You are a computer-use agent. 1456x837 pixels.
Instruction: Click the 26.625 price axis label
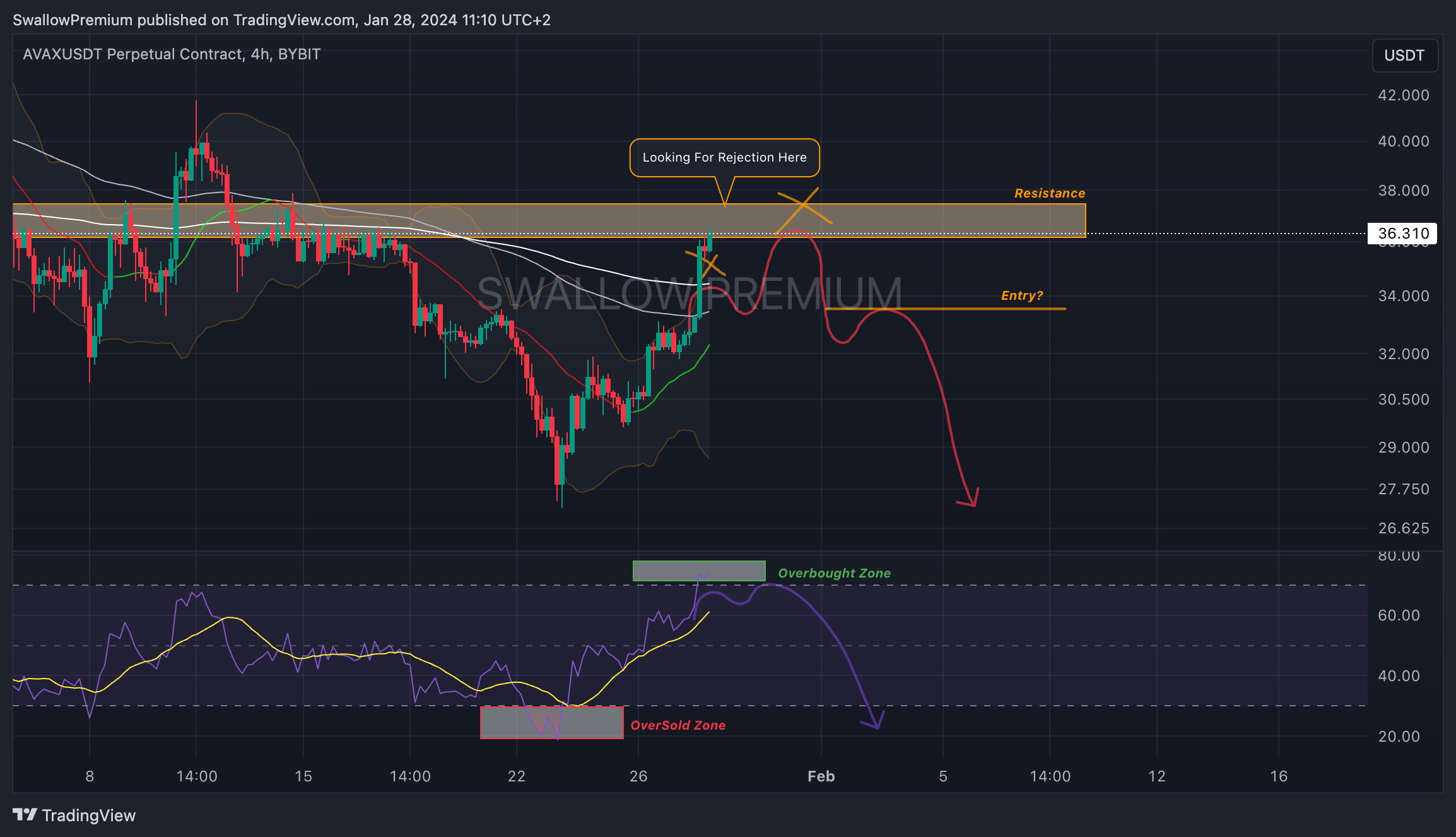tap(1404, 528)
